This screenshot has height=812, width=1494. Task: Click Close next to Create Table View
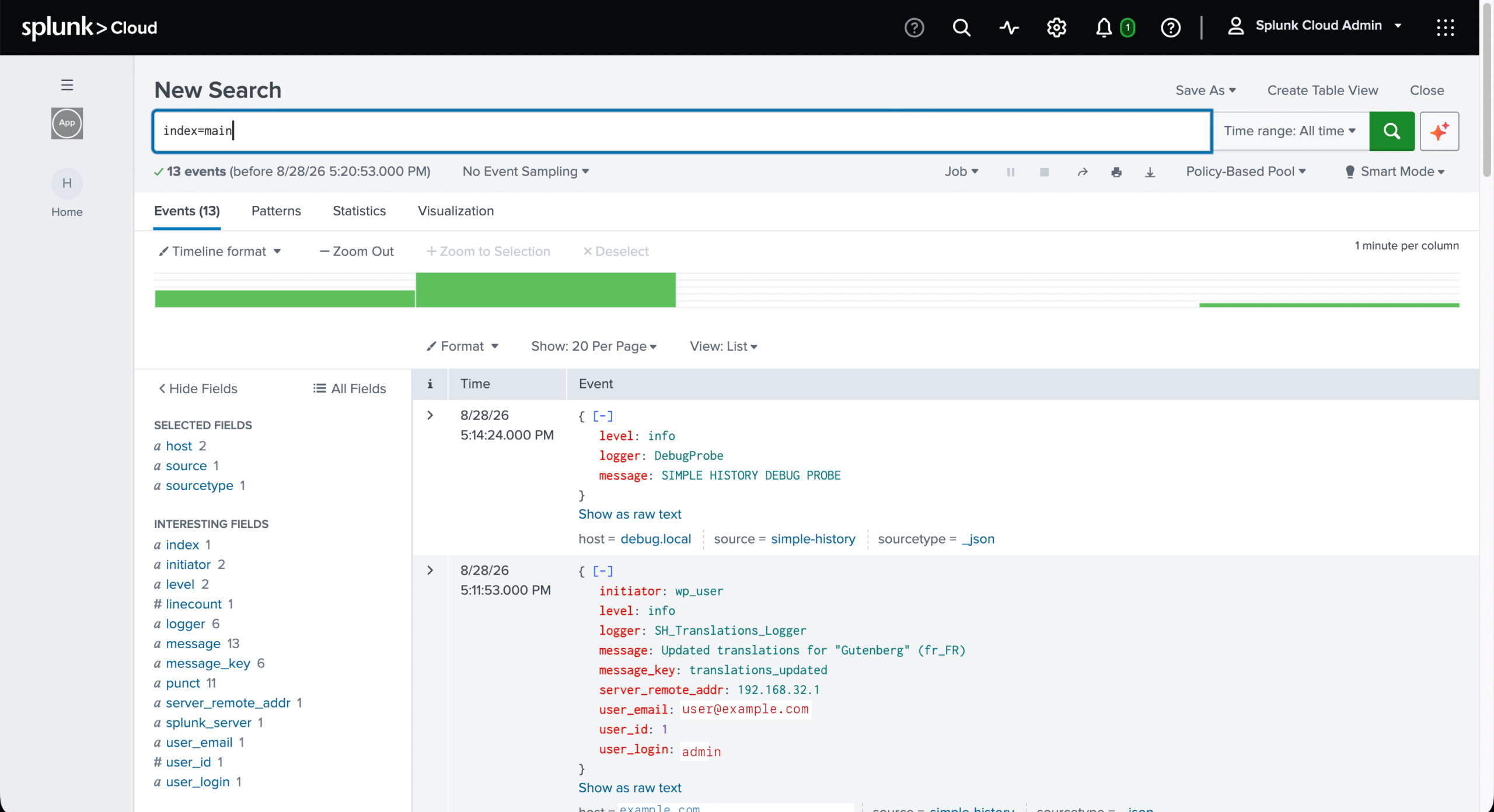(1427, 90)
